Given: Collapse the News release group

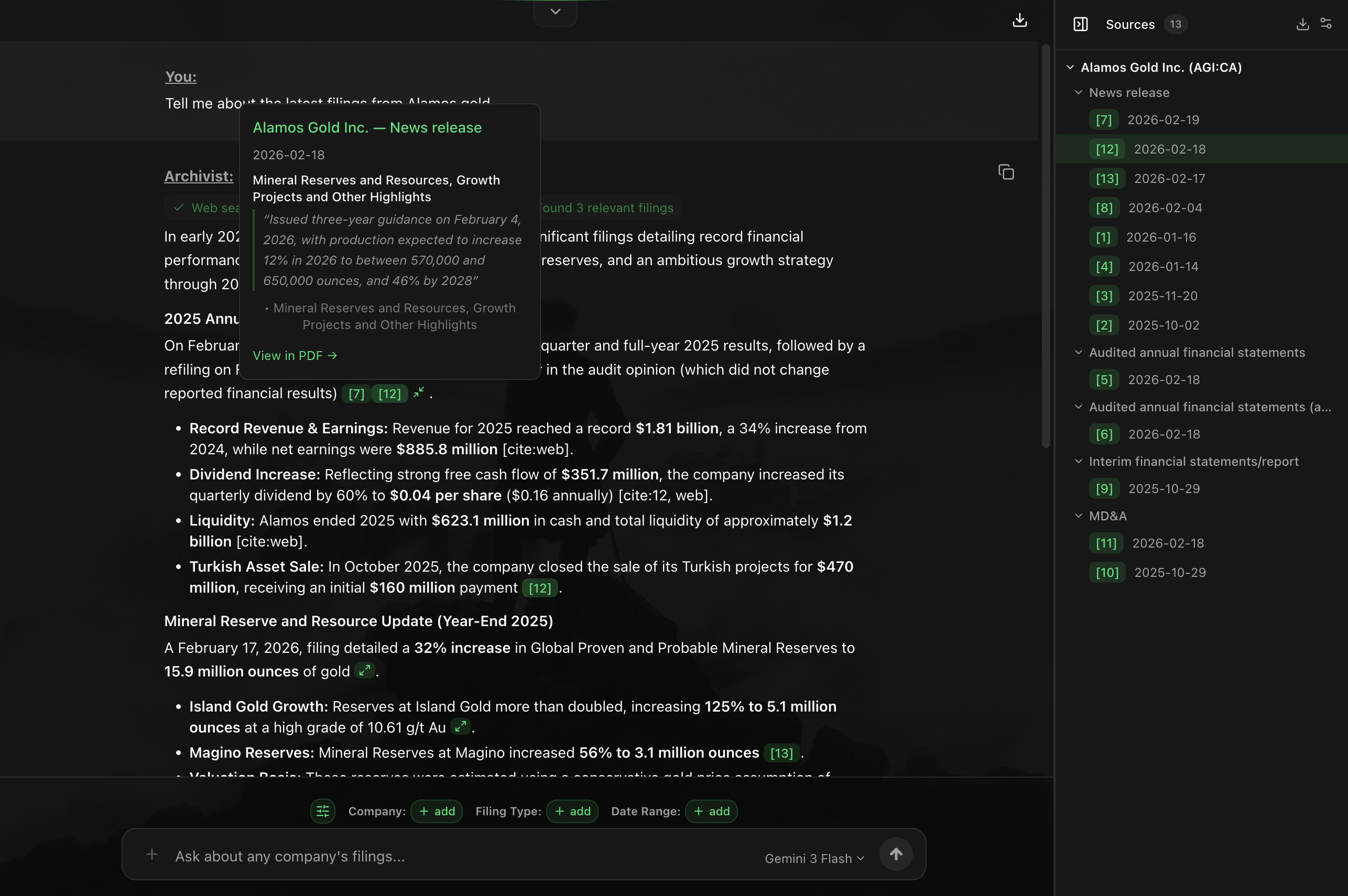Looking at the screenshot, I should [1078, 93].
